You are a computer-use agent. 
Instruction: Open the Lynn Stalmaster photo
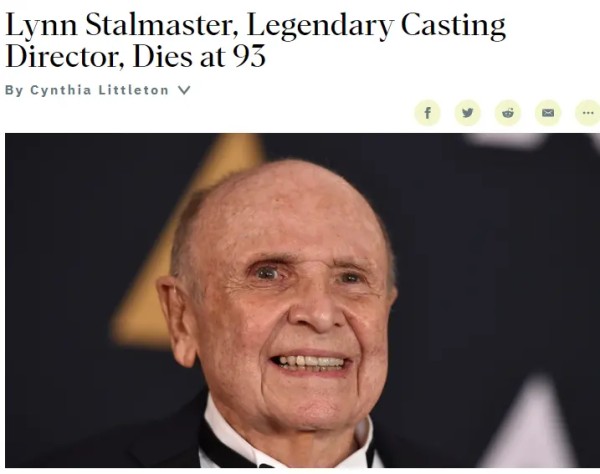click(302, 300)
